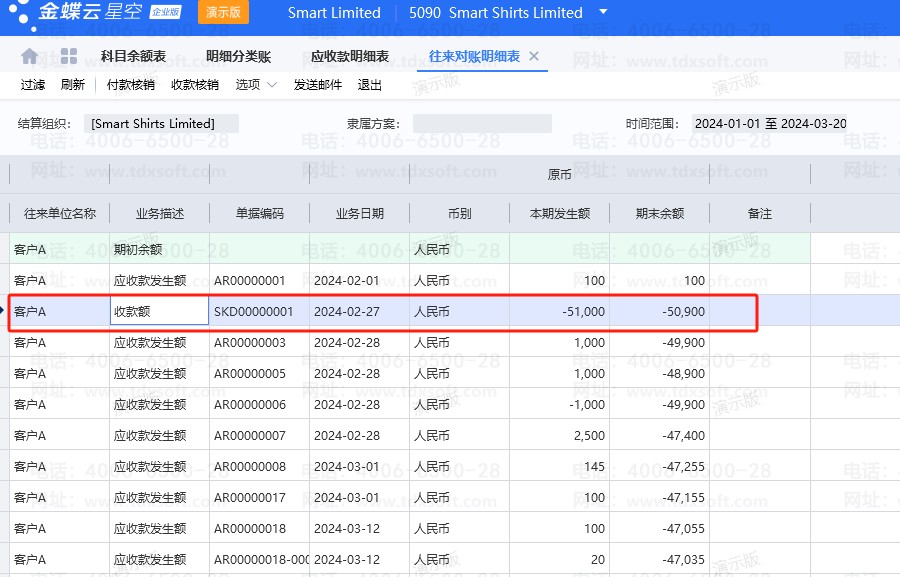Click 收款核销 in the toolbar
Image resolution: width=900 pixels, height=577 pixels.
[195, 85]
